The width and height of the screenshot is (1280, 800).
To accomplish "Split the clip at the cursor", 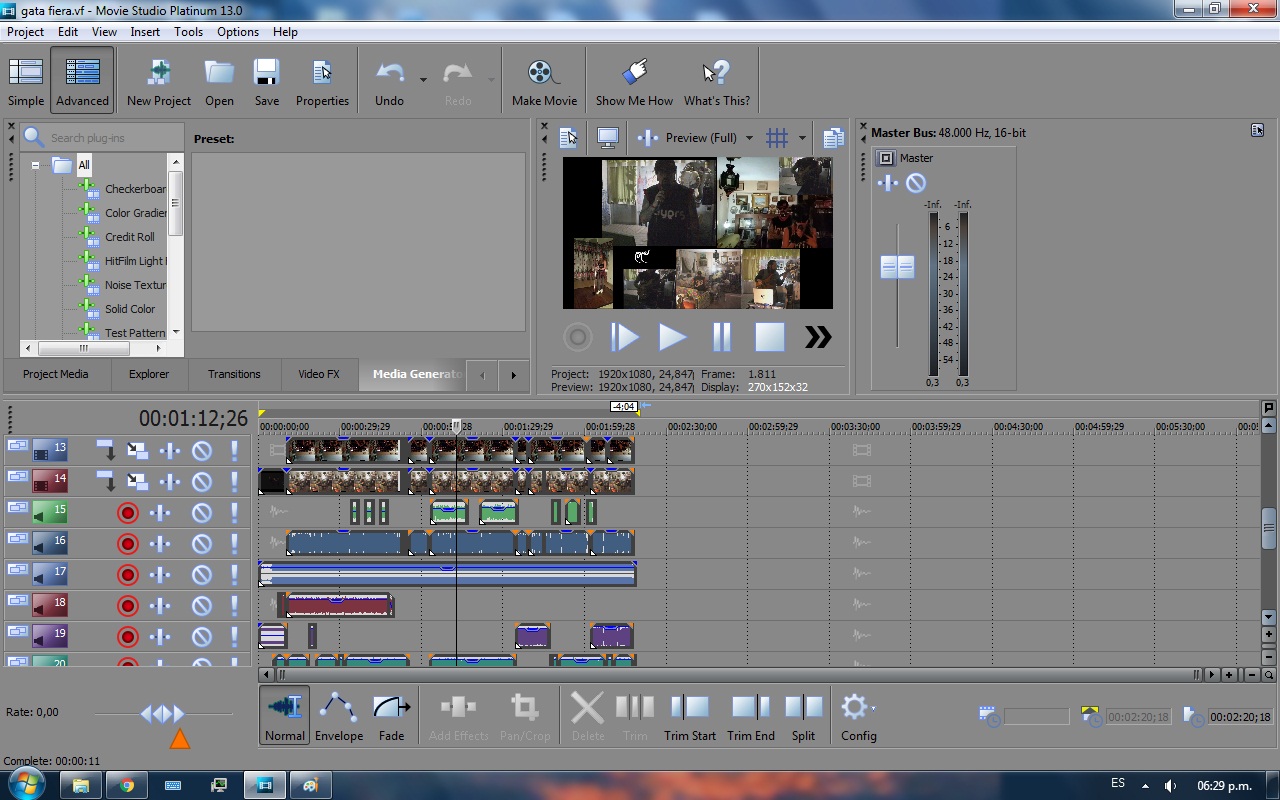I will 803,715.
